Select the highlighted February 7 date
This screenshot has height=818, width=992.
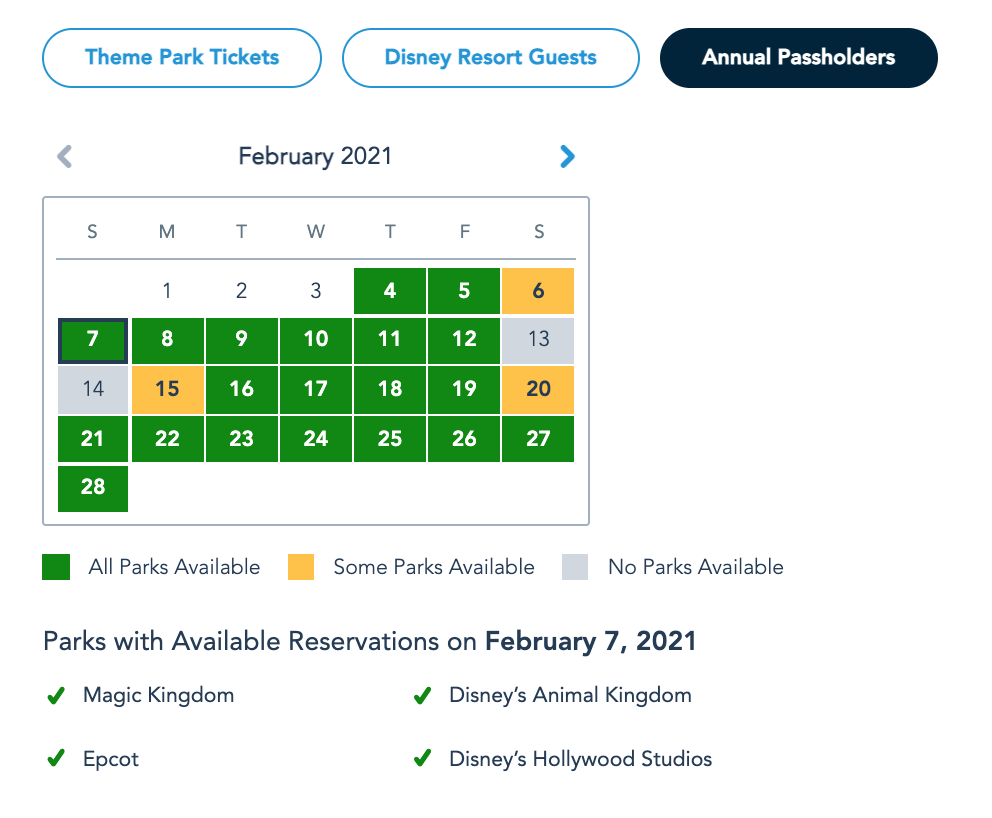pos(93,340)
